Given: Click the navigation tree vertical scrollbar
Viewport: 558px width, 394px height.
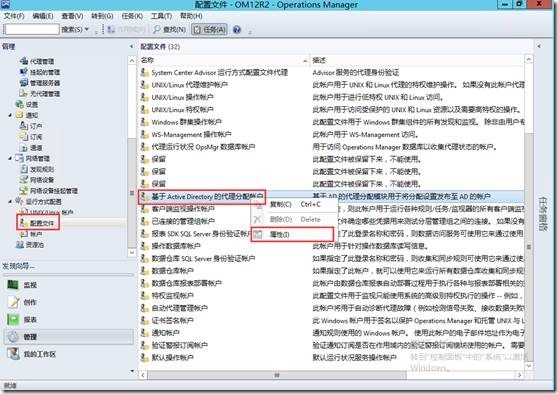Looking at the screenshot, I should 132,192.
